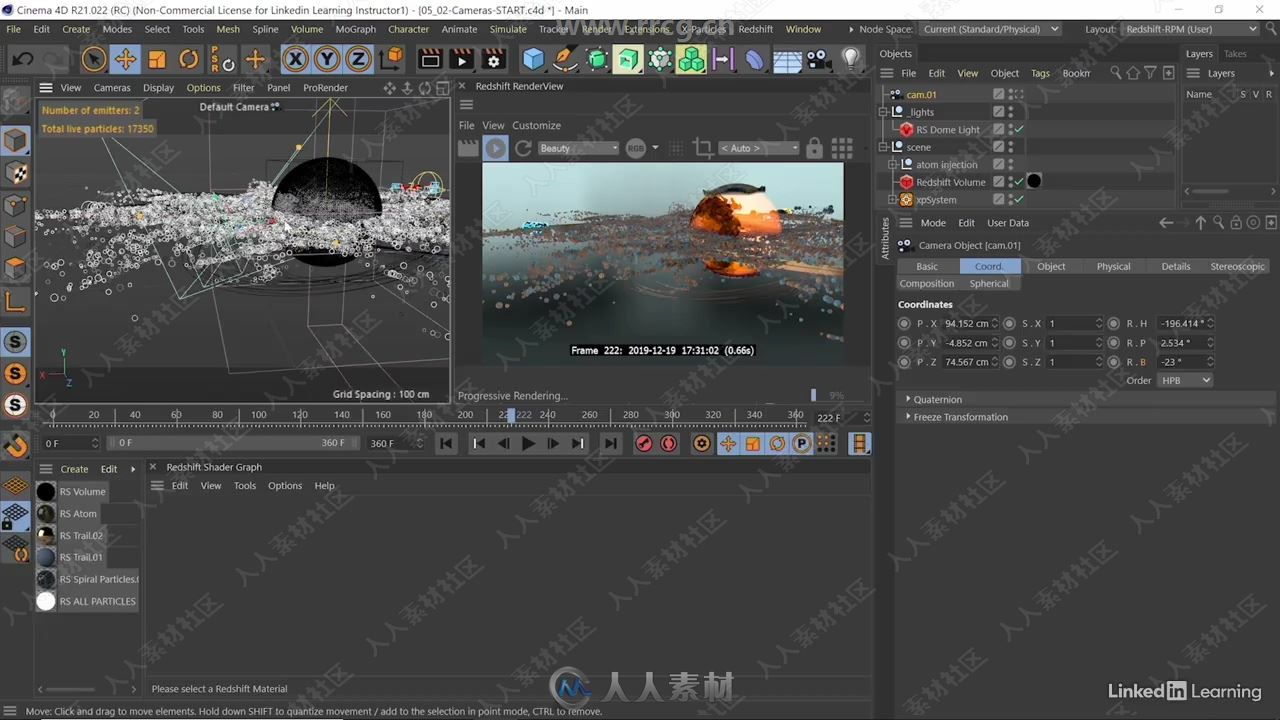Open the rotation Order HPB dropdown
The image size is (1280, 720).
tap(1185, 380)
